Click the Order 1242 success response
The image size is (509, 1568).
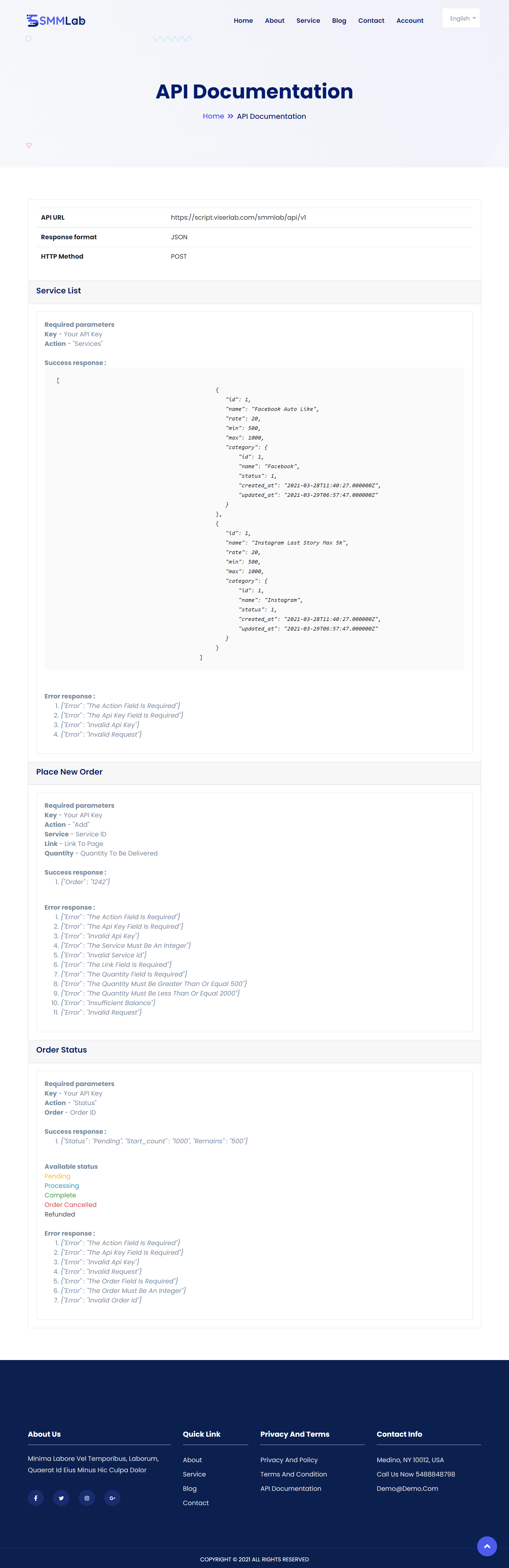pyautogui.click(x=86, y=881)
